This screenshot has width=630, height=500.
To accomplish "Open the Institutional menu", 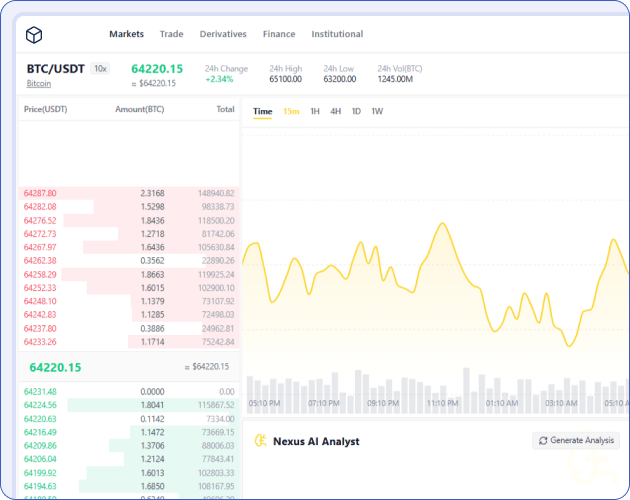I will pos(337,34).
